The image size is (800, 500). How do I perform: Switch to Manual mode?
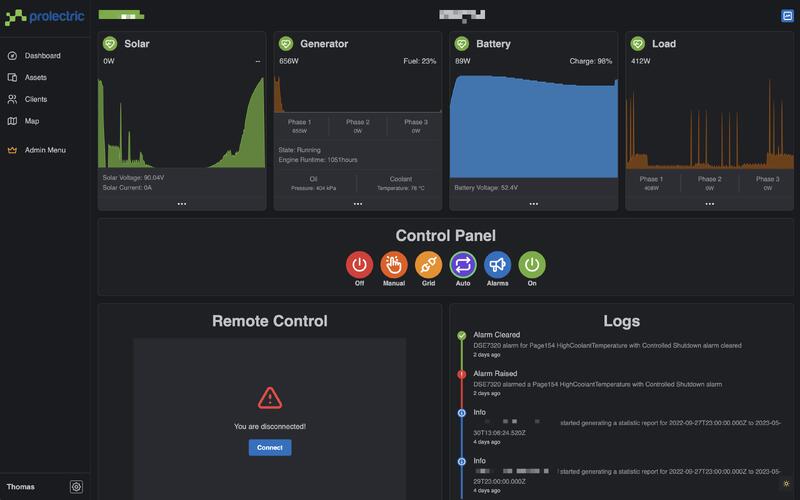[394, 265]
